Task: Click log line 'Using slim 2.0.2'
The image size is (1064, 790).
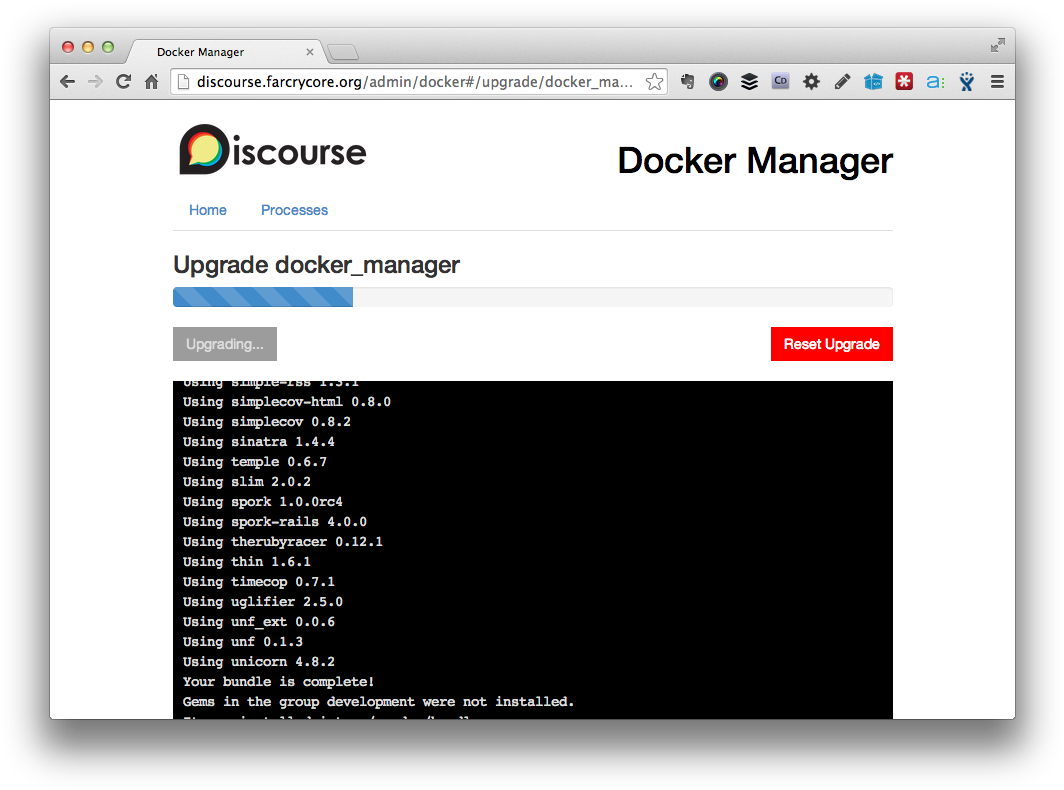Action: coord(246,482)
